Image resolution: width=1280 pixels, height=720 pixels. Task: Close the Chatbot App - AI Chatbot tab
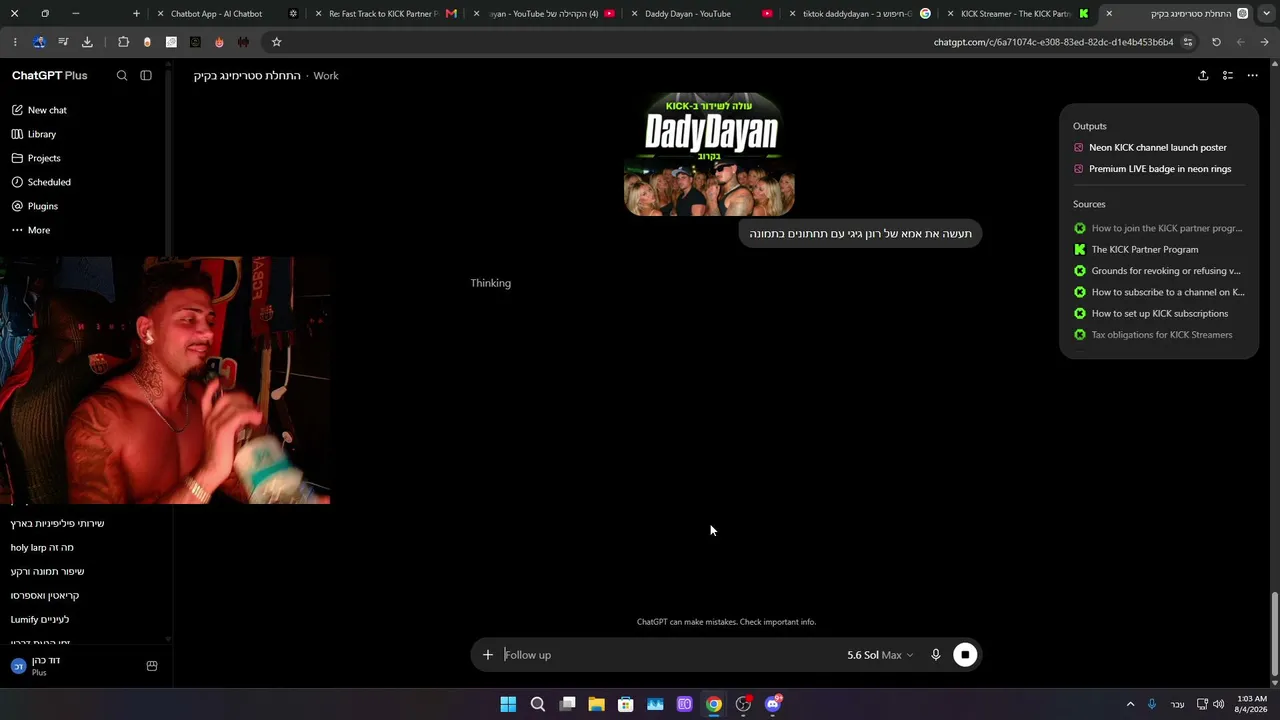pyautogui.click(x=161, y=14)
